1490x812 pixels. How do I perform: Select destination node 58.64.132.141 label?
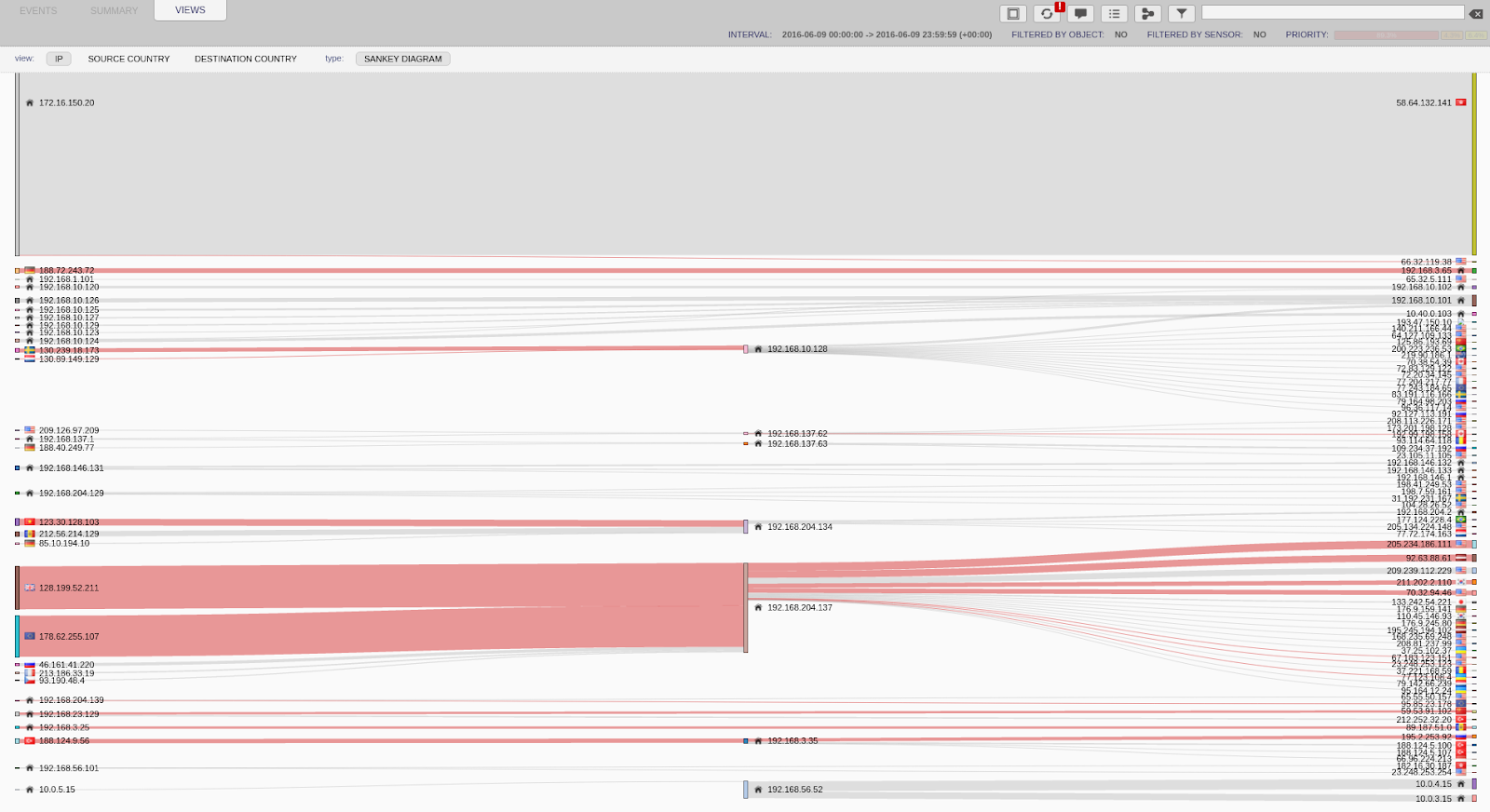click(1423, 102)
